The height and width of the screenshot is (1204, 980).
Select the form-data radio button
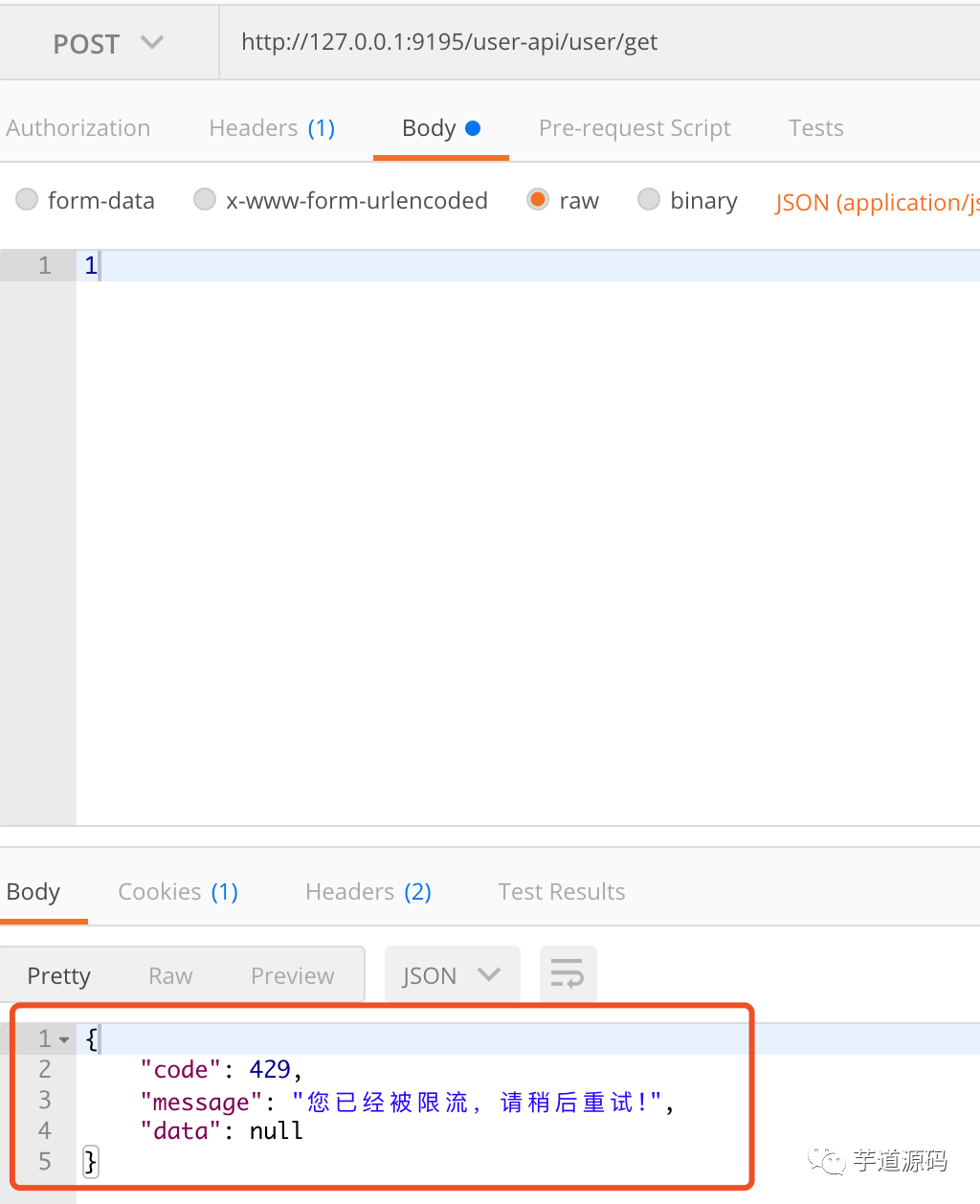27,199
